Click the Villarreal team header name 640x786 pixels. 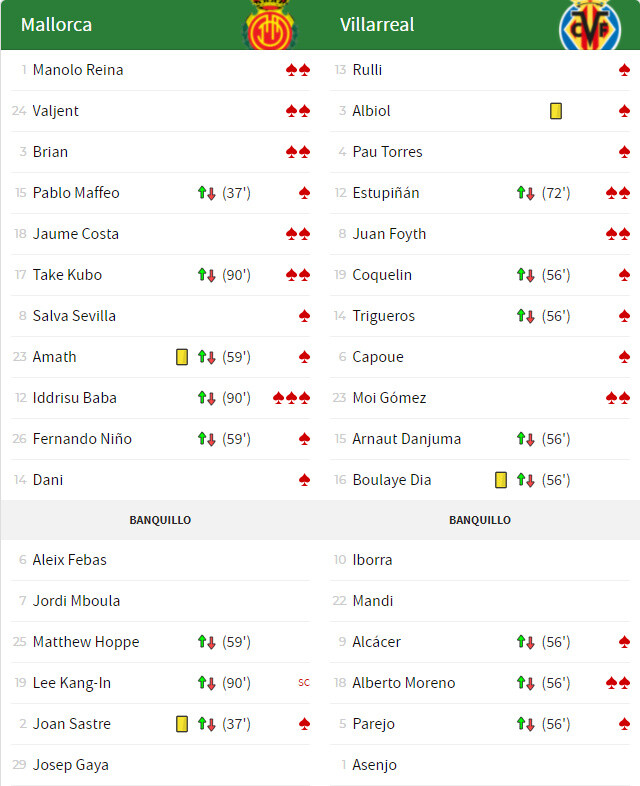[377, 25]
